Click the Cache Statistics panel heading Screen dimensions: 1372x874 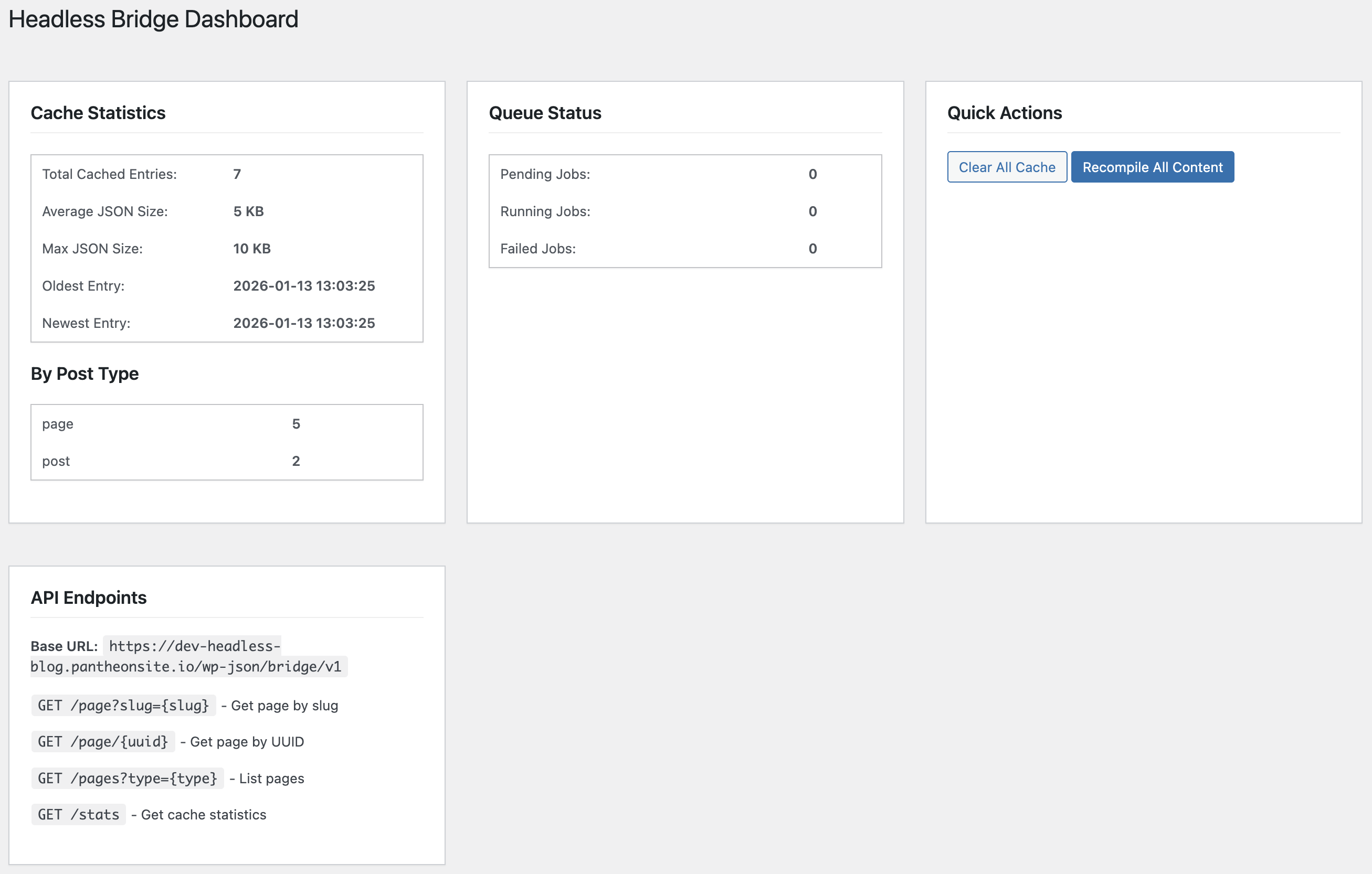pos(99,113)
